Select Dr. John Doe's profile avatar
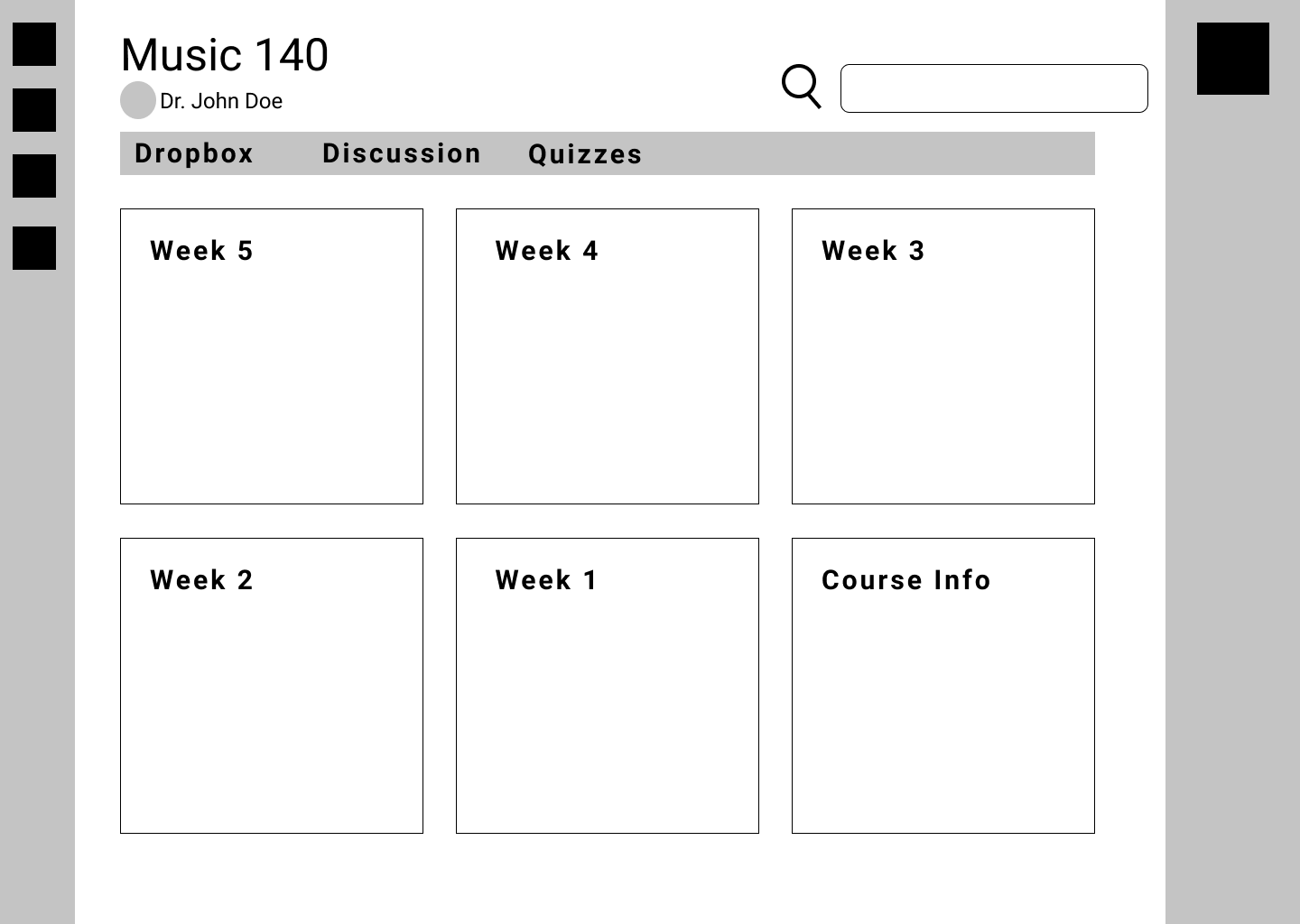 (137, 100)
